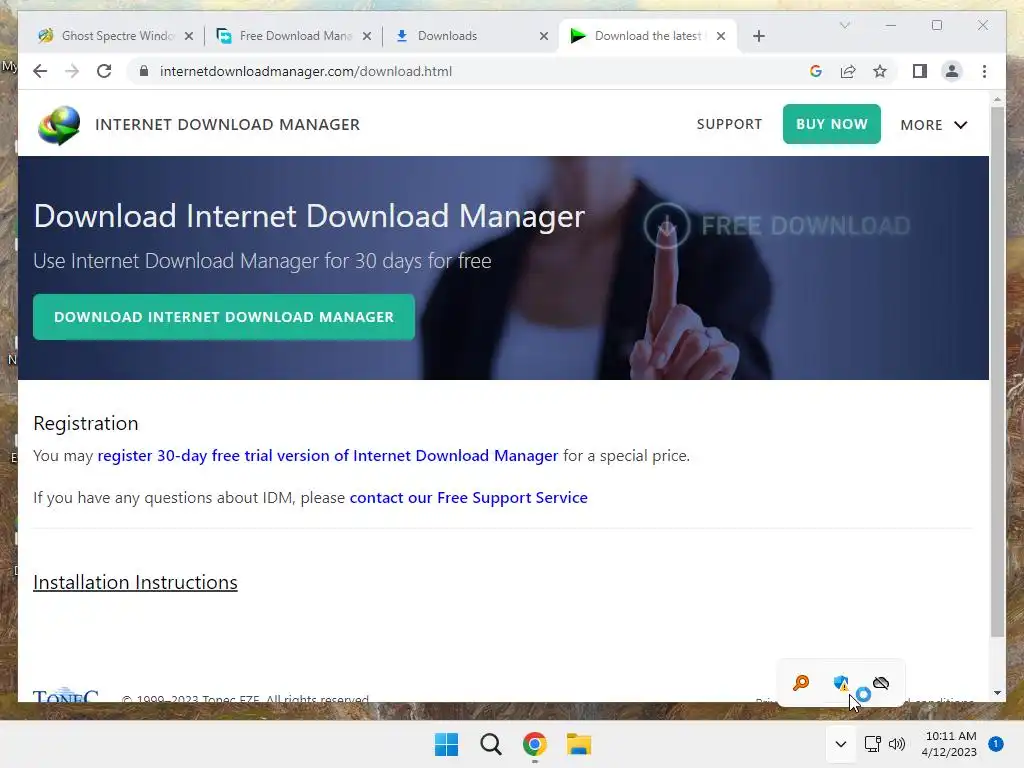Open contact our Free Support Service link
The image size is (1024, 768).
468,498
